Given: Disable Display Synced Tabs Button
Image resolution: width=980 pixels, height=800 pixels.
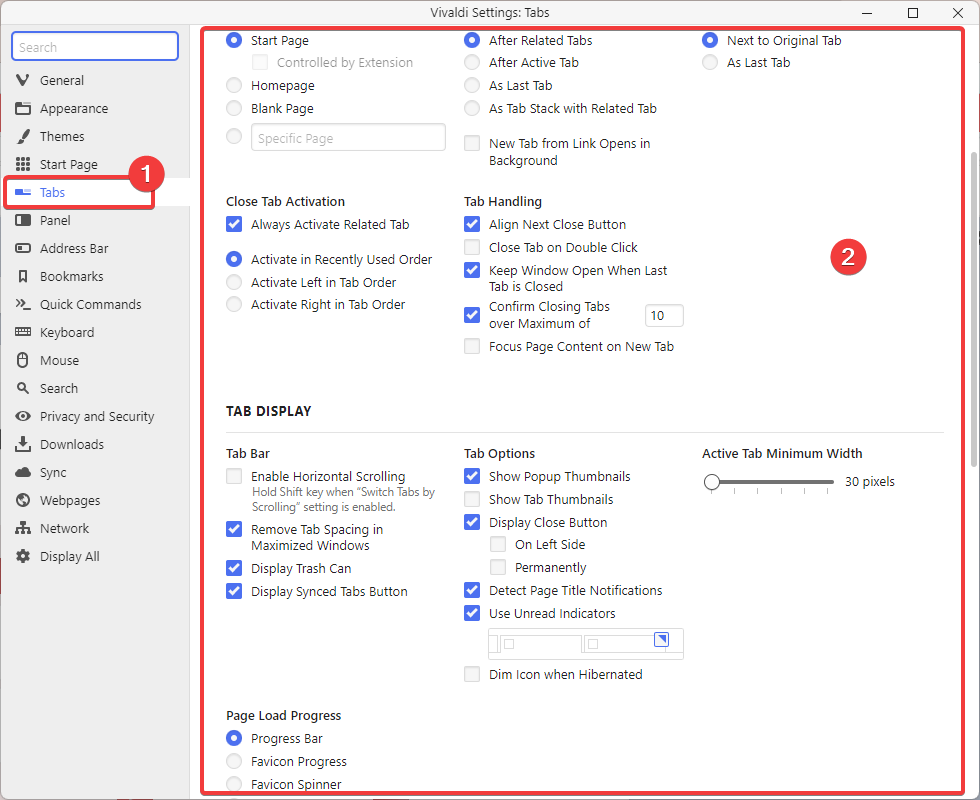Looking at the screenshot, I should tap(234, 591).
